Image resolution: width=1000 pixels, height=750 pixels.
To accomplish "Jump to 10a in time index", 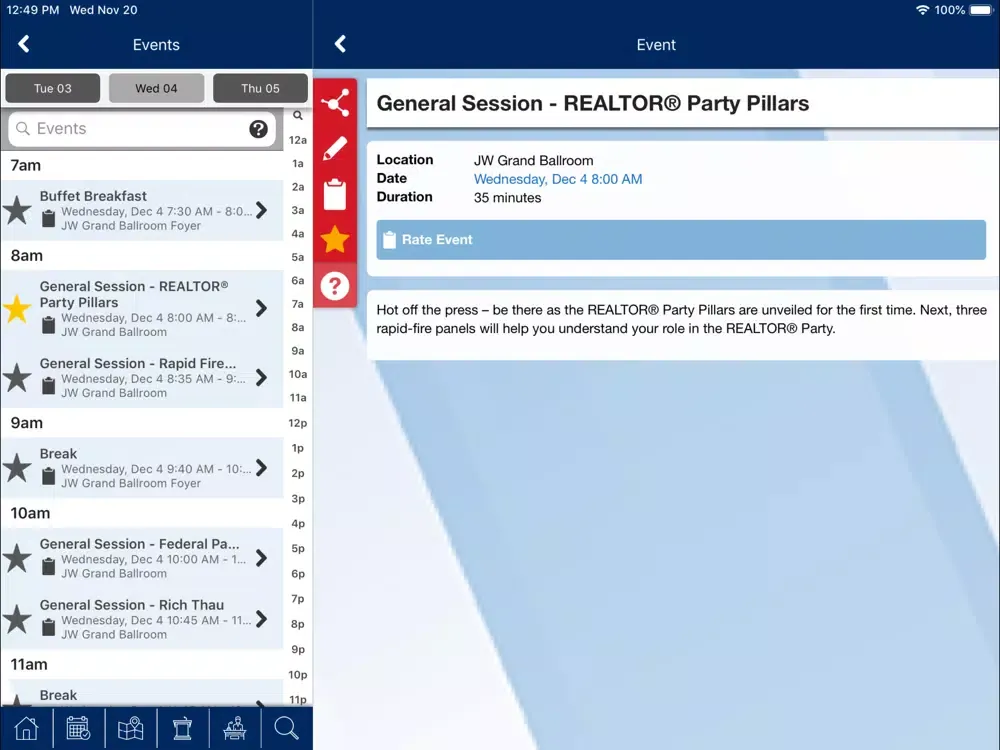I will coord(298,374).
